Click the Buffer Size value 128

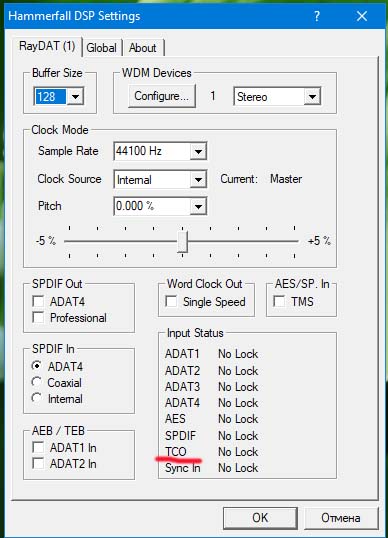click(x=50, y=96)
